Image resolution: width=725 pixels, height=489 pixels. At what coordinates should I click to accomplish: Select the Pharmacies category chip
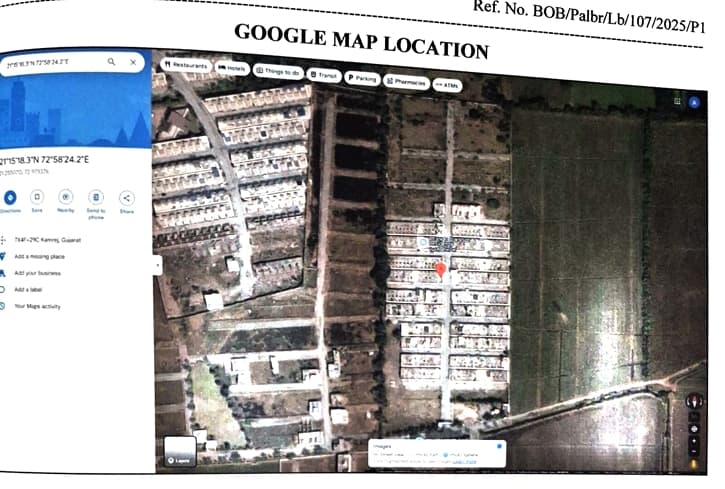[406, 82]
